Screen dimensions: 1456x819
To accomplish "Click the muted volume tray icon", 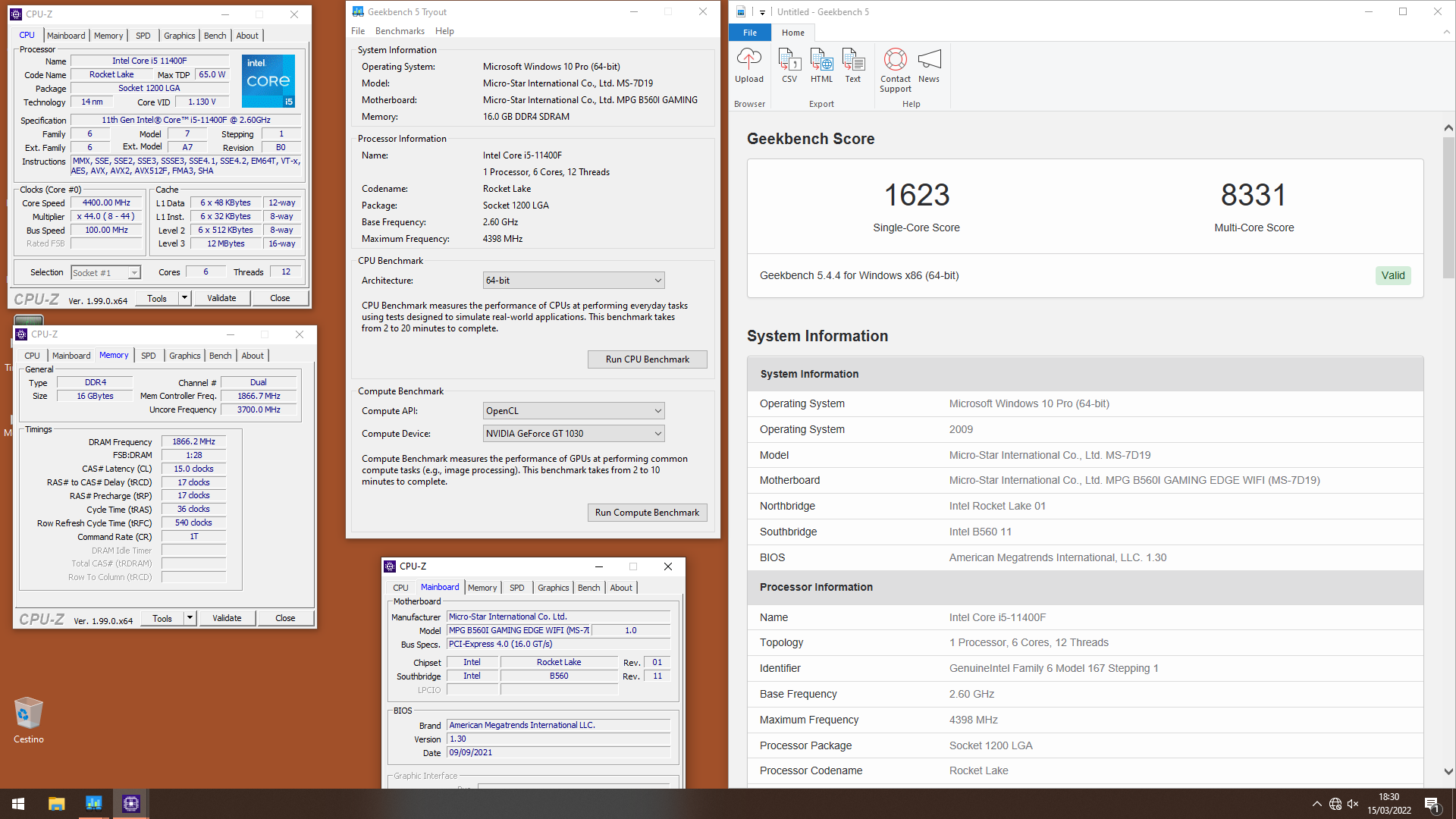I will click(1353, 804).
